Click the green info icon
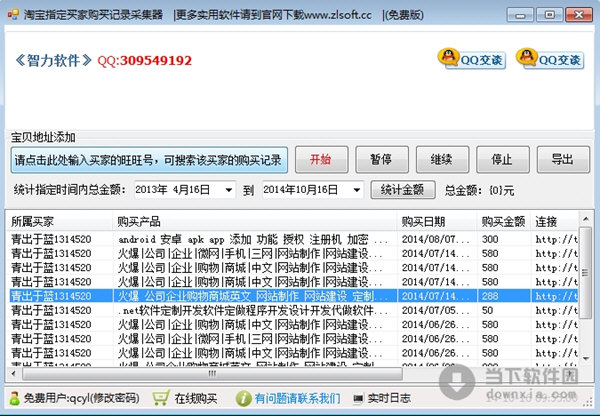The image size is (600, 416). click(243, 398)
